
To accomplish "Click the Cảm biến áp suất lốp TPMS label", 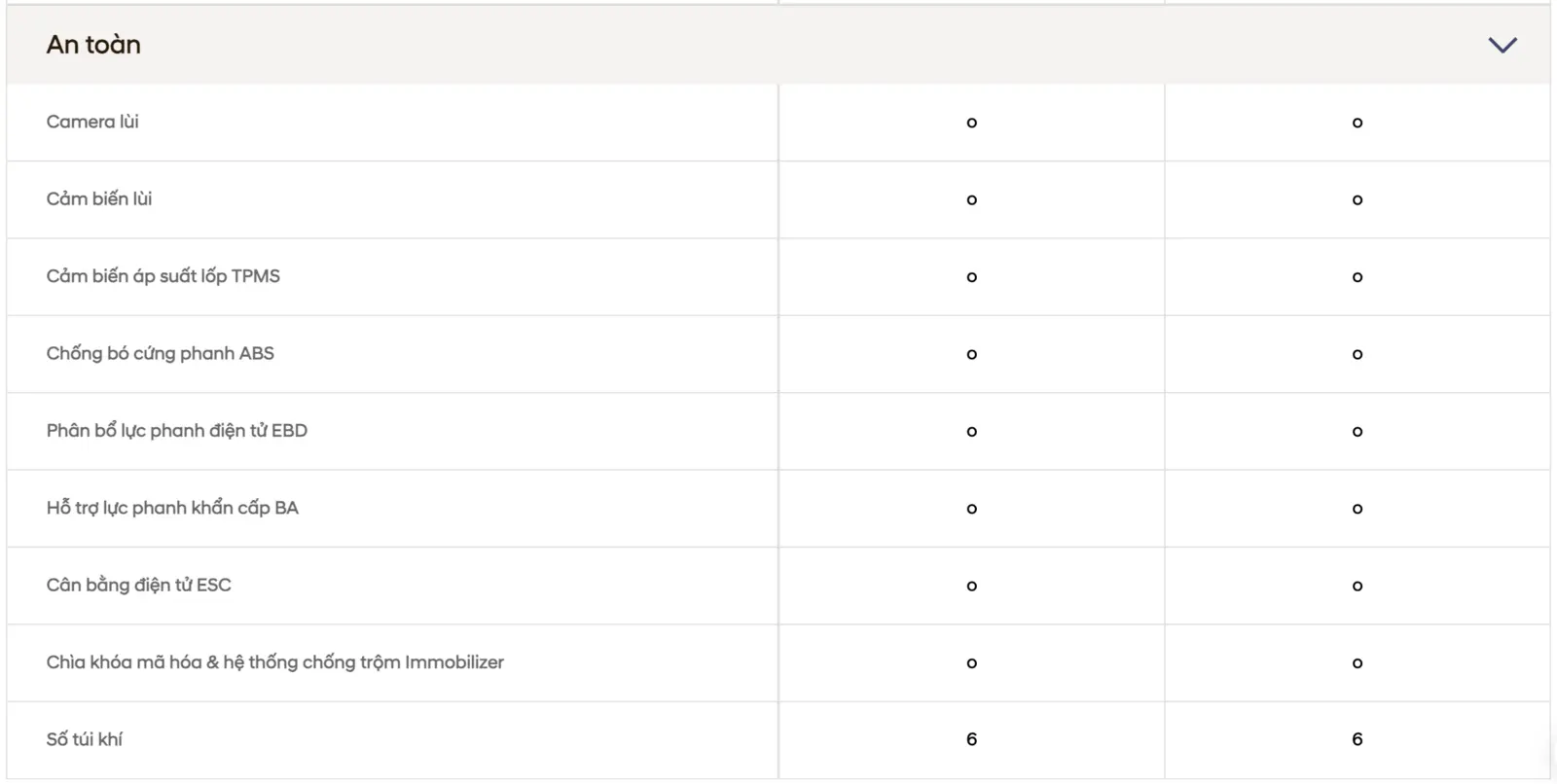I will (x=163, y=276).
